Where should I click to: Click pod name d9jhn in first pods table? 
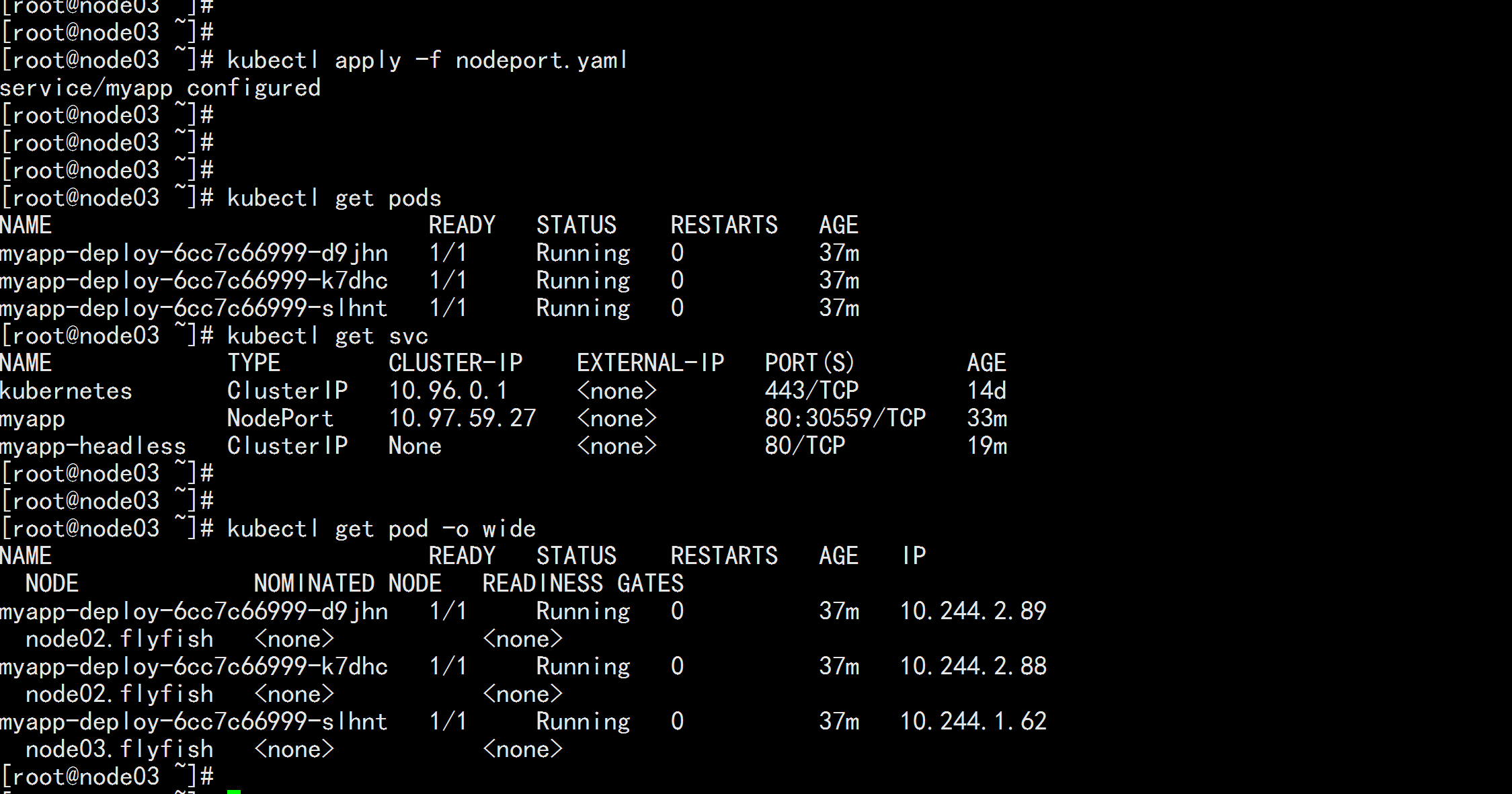(194, 253)
